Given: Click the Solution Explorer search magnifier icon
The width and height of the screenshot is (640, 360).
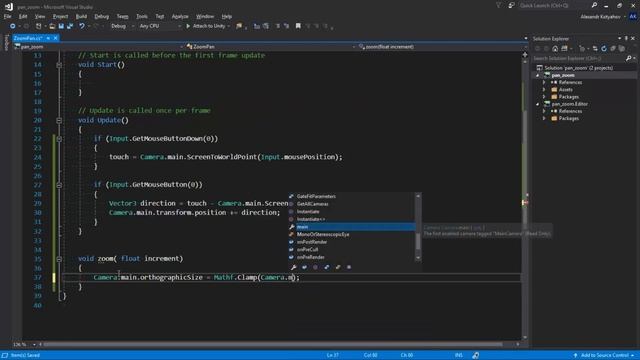Looking at the screenshot, I should 629,59.
